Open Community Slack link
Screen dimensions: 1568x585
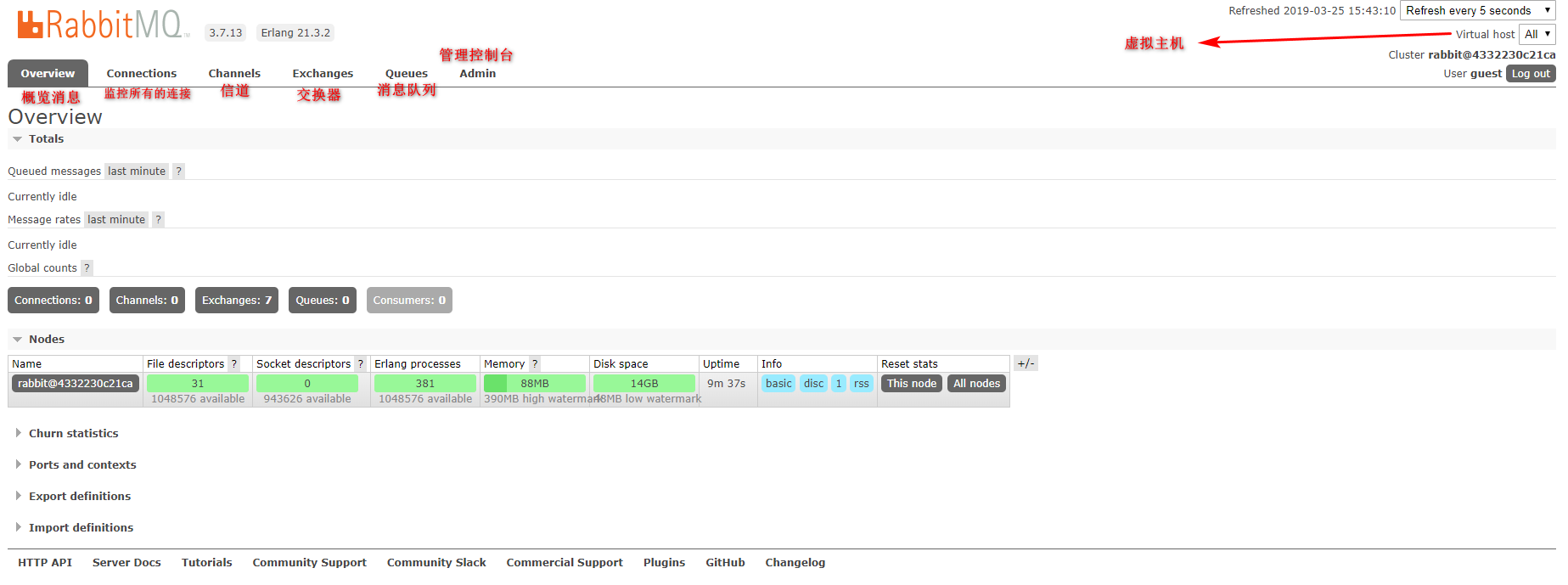(x=436, y=563)
